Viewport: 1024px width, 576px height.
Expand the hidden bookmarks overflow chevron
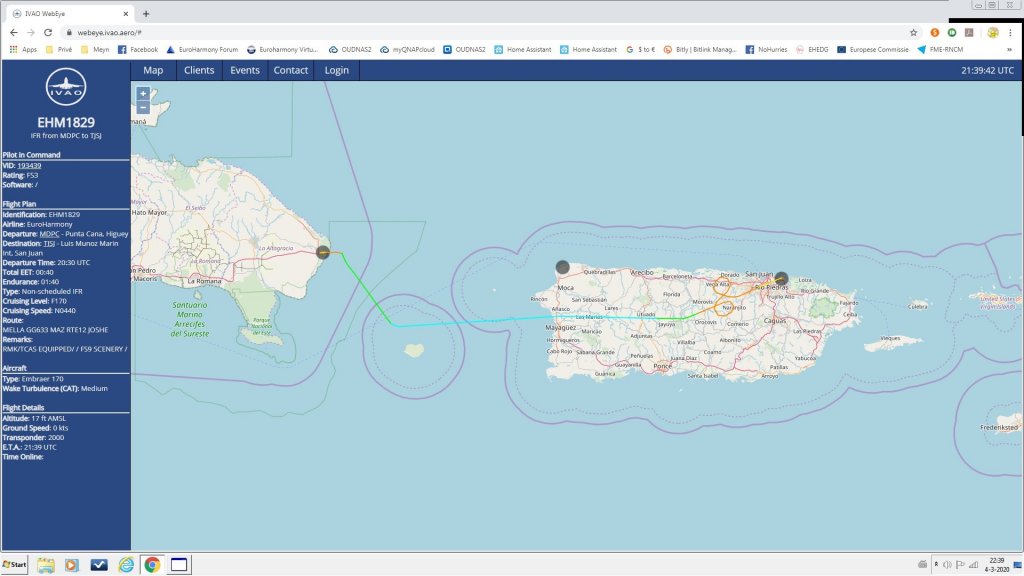[x=1009, y=49]
